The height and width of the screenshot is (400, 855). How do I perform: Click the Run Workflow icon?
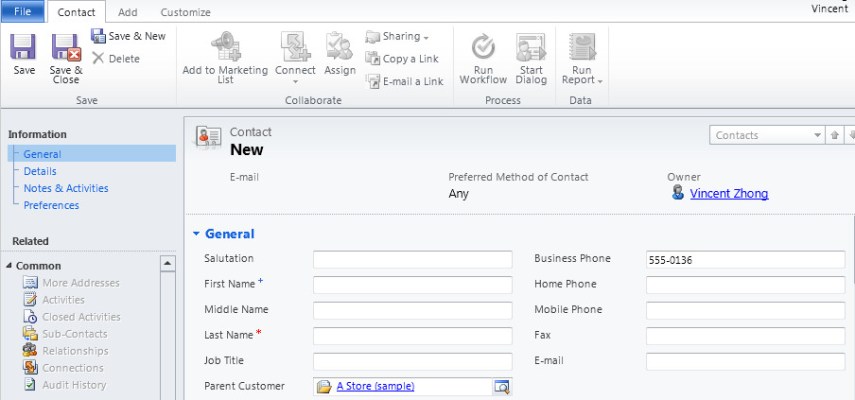483,46
